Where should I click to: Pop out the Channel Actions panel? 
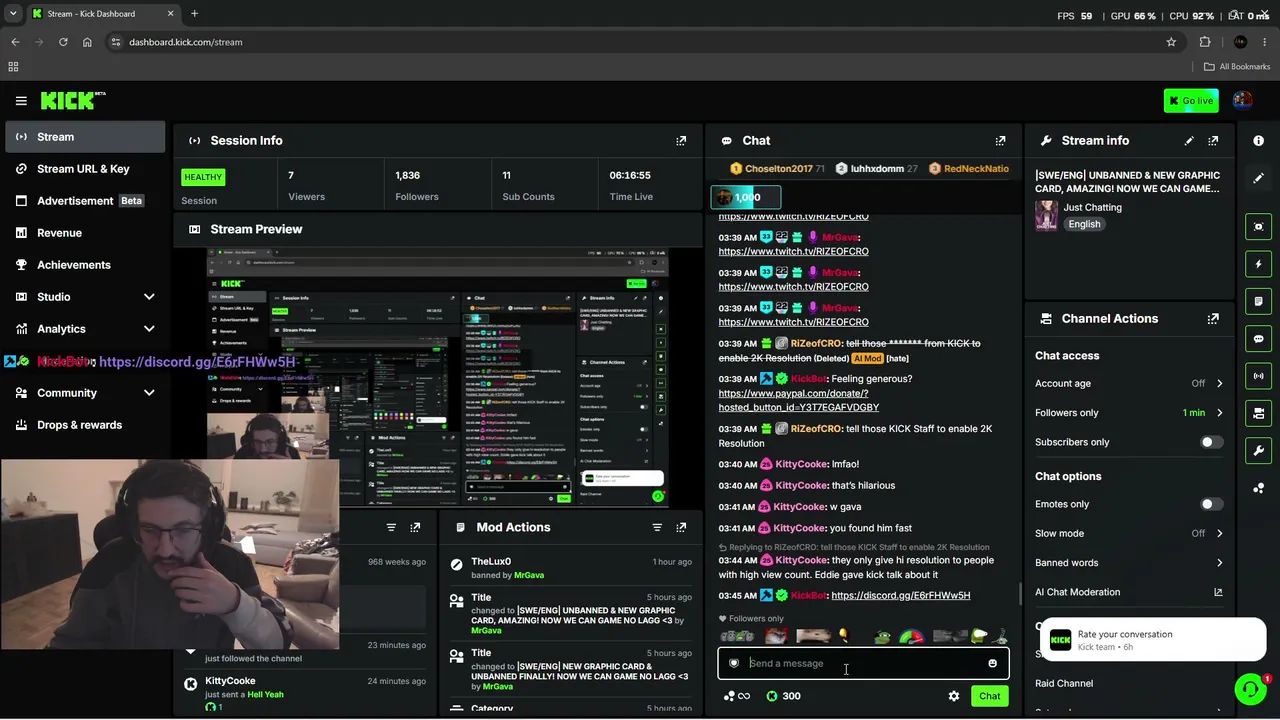coord(1213,319)
